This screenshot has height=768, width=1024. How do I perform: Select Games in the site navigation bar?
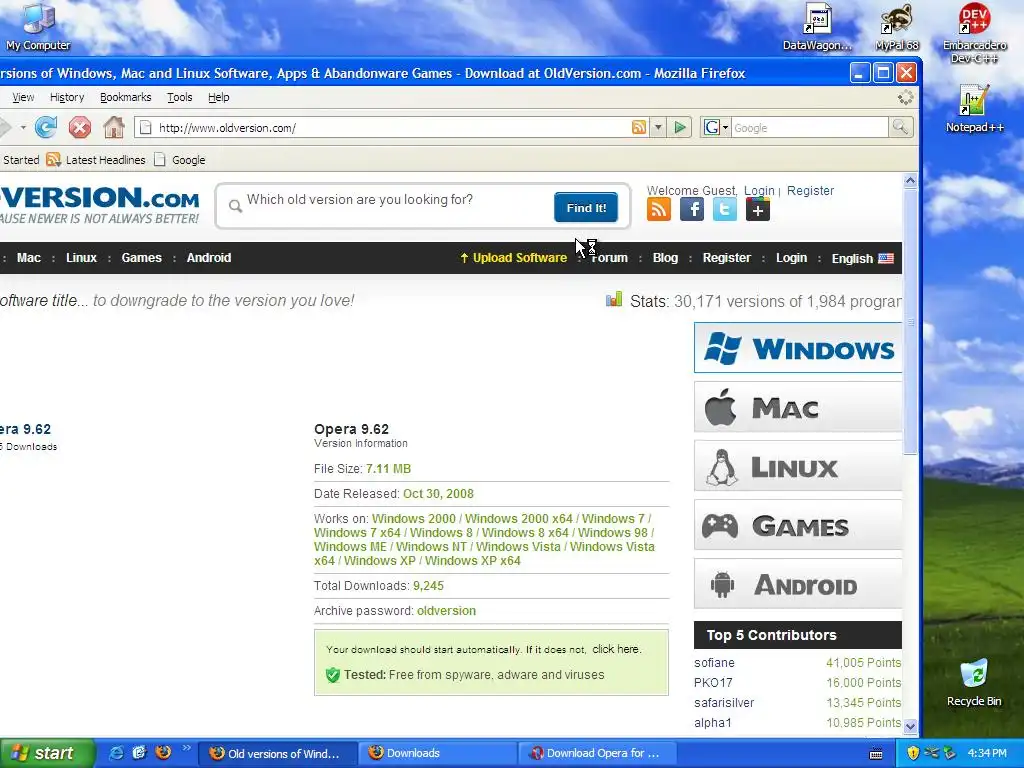click(141, 258)
